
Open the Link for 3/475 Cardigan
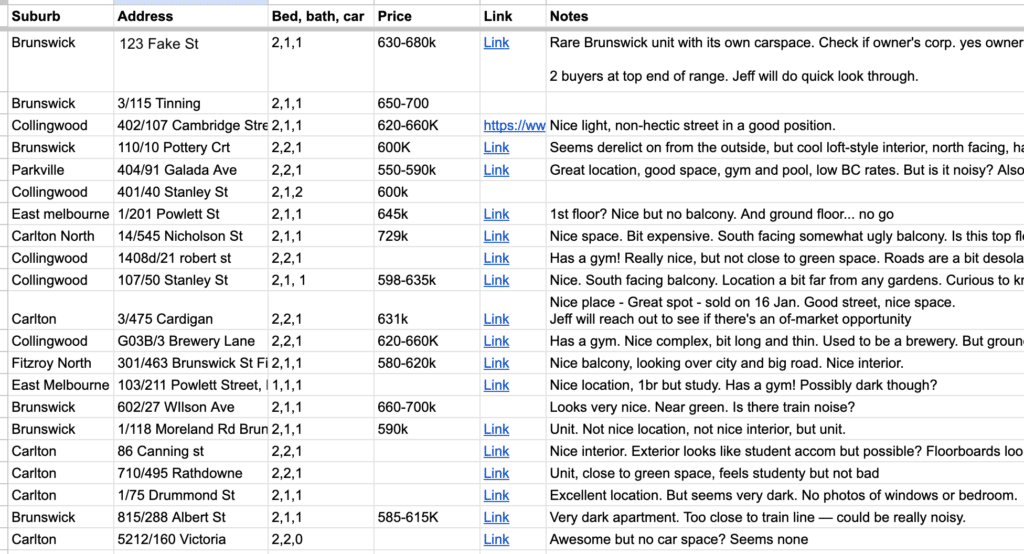point(496,319)
